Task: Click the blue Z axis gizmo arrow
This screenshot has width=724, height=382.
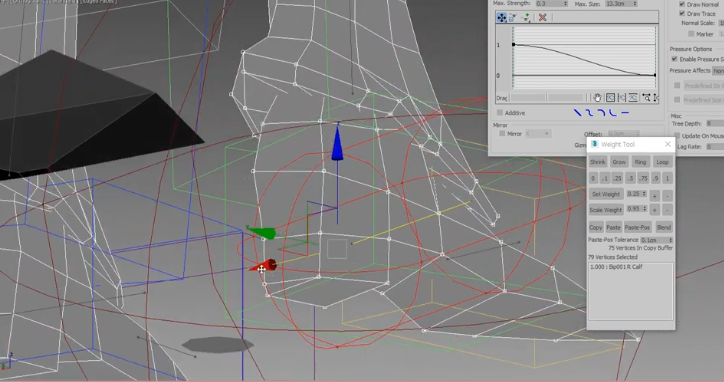Action: [338, 142]
